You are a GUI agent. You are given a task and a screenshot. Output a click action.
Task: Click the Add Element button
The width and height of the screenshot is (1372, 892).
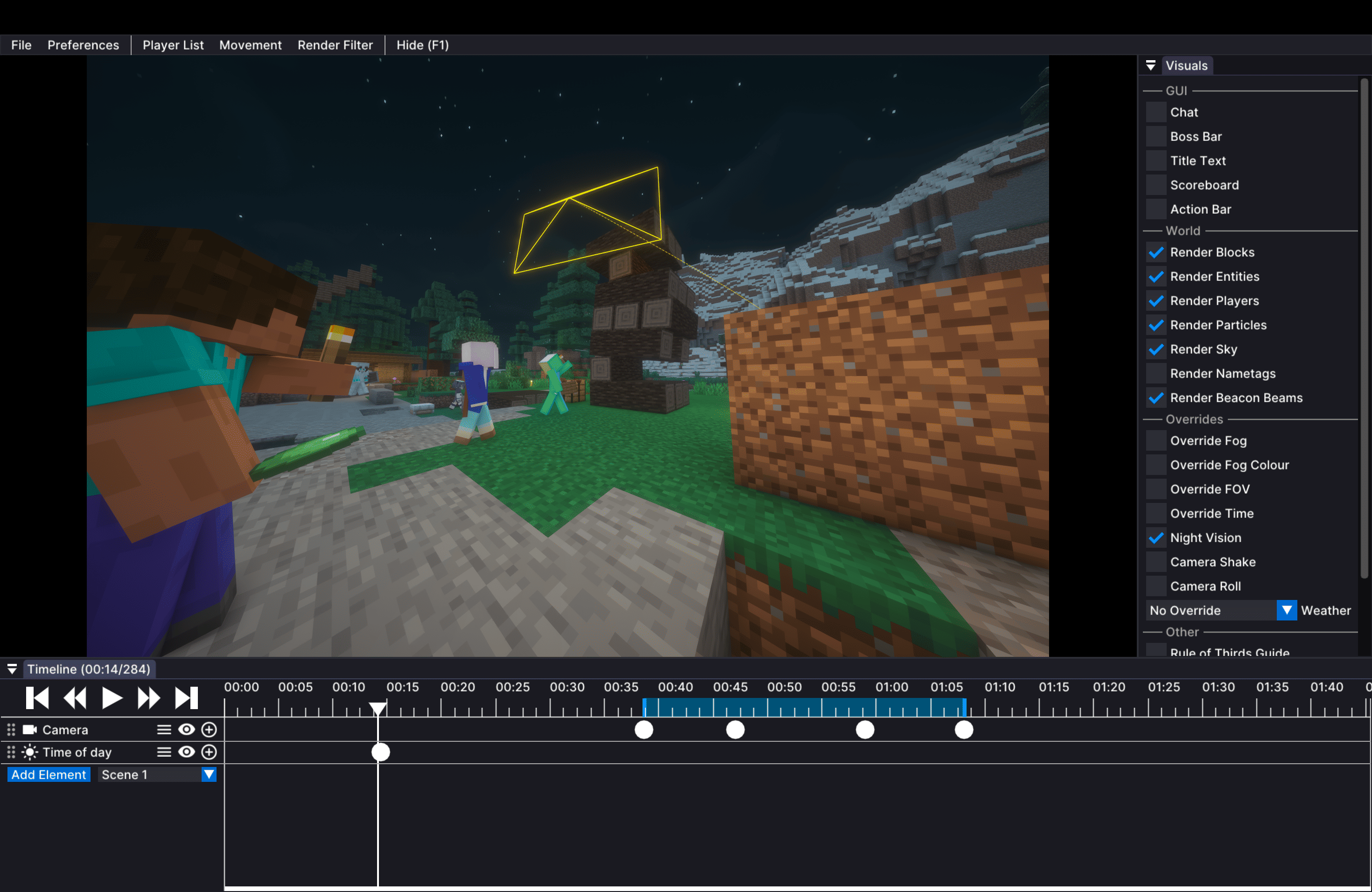[x=49, y=774]
